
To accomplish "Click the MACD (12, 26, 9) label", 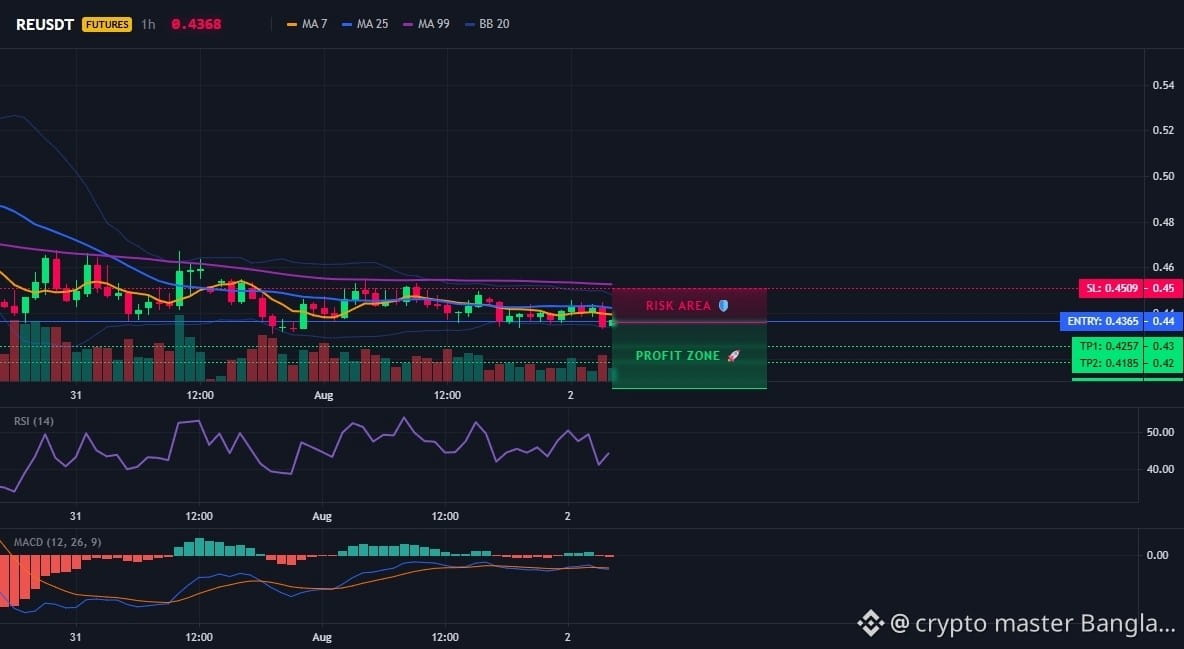I will click(x=57, y=542).
